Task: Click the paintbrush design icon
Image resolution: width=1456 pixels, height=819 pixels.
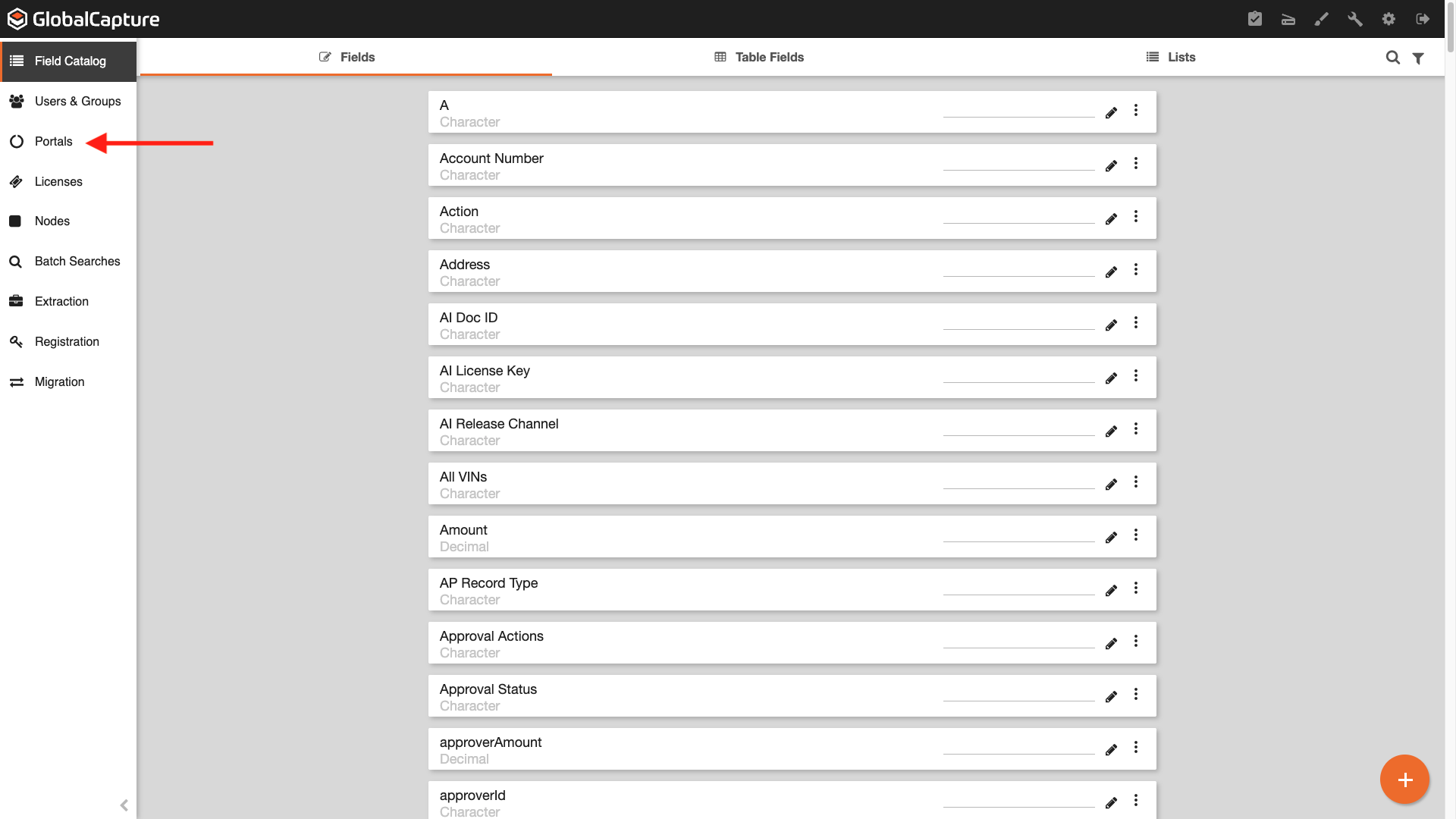Action: point(1322,19)
